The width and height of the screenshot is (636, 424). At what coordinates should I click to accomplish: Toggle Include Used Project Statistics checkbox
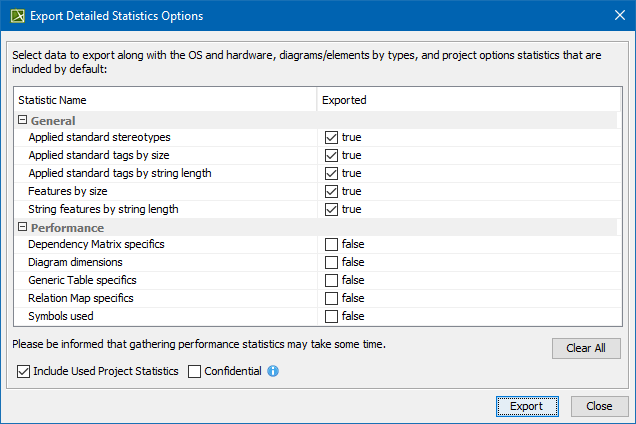(24, 371)
